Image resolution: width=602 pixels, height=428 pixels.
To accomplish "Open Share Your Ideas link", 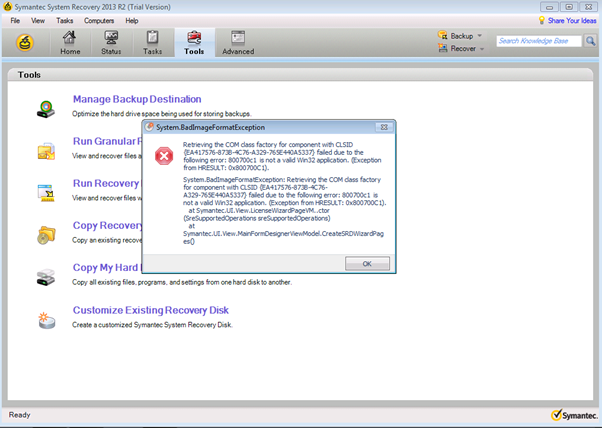I will 572,21.
